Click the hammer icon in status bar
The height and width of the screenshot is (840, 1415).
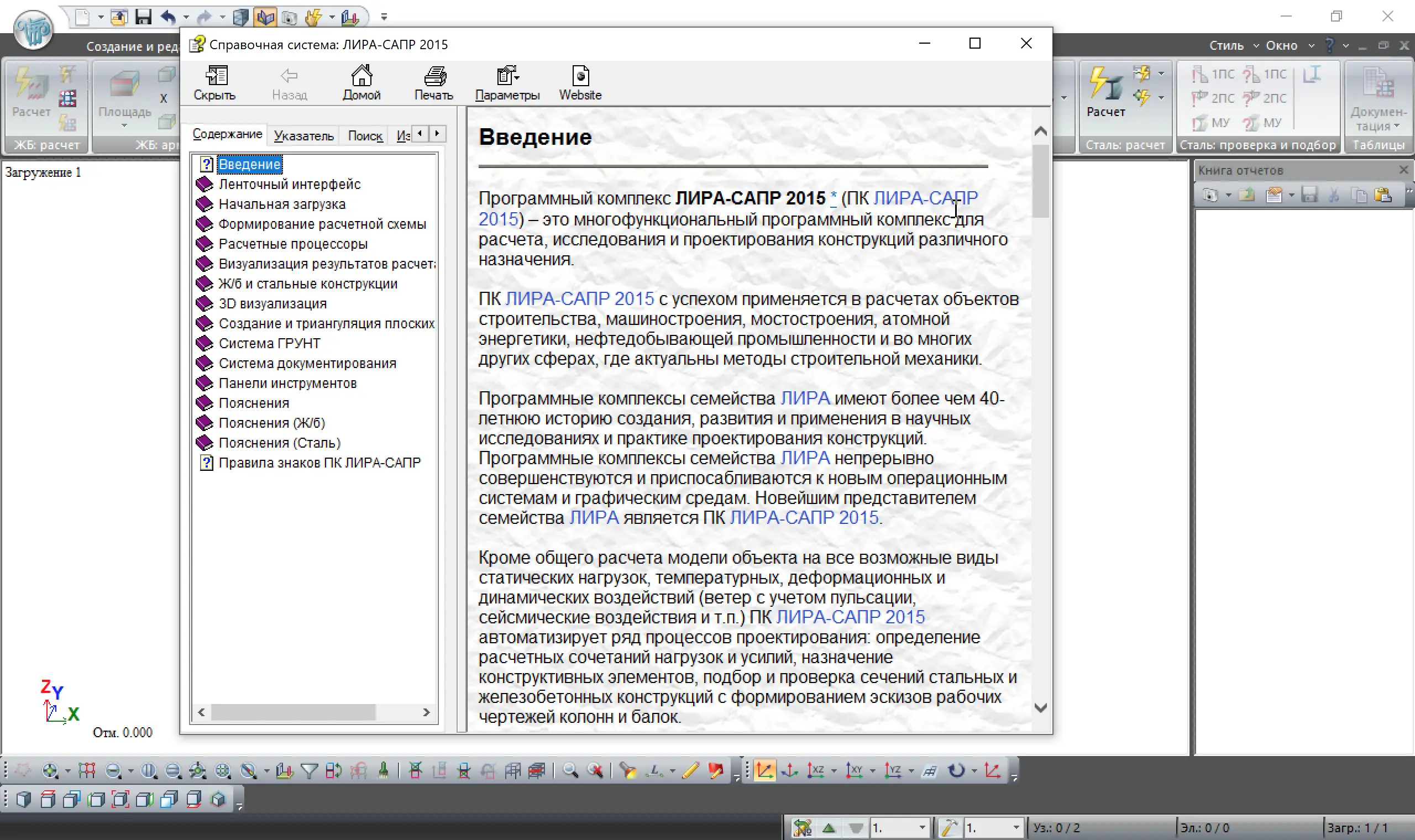tap(949, 827)
